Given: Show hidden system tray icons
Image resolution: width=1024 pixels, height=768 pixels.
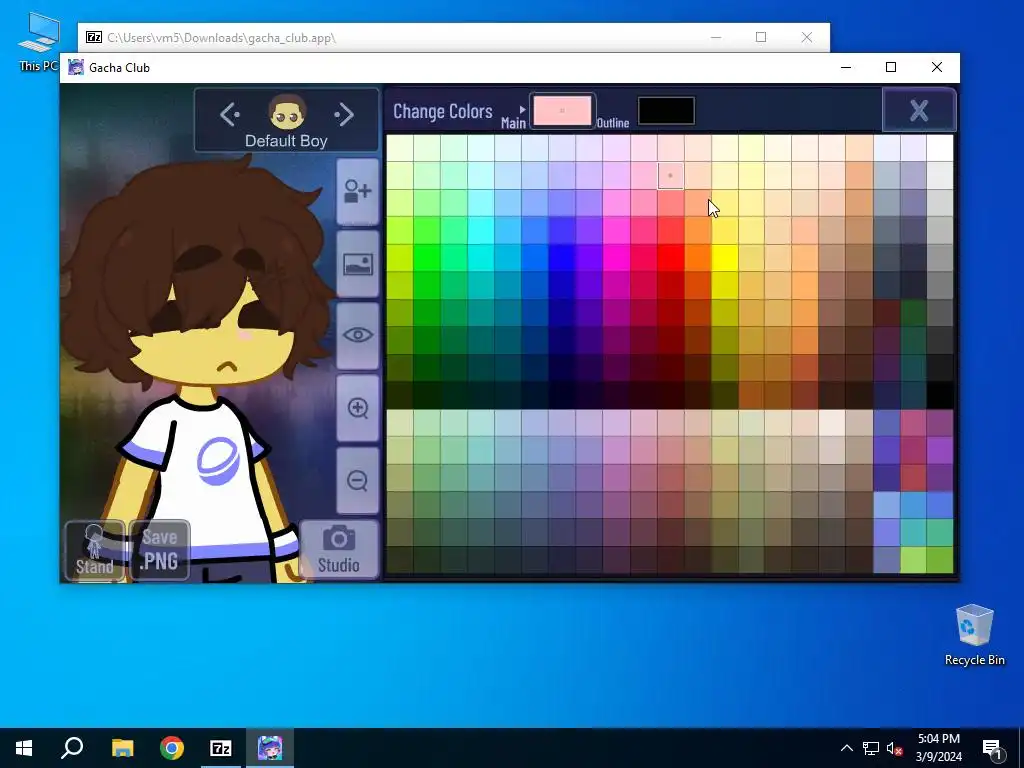Looking at the screenshot, I should (846, 748).
